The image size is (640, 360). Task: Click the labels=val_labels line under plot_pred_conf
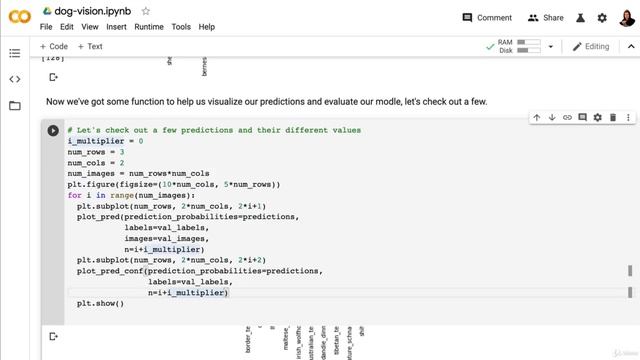coord(190,282)
